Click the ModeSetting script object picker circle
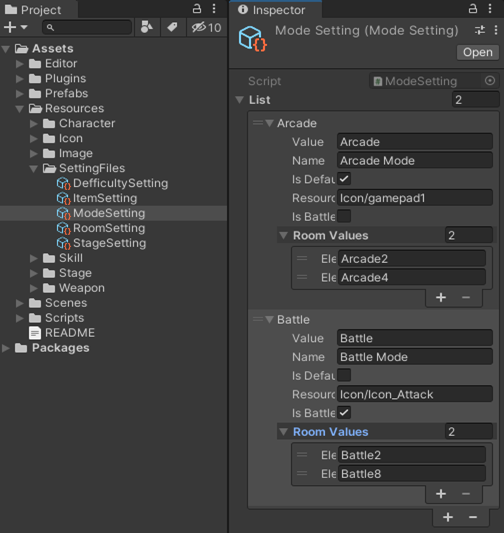 coord(490,81)
